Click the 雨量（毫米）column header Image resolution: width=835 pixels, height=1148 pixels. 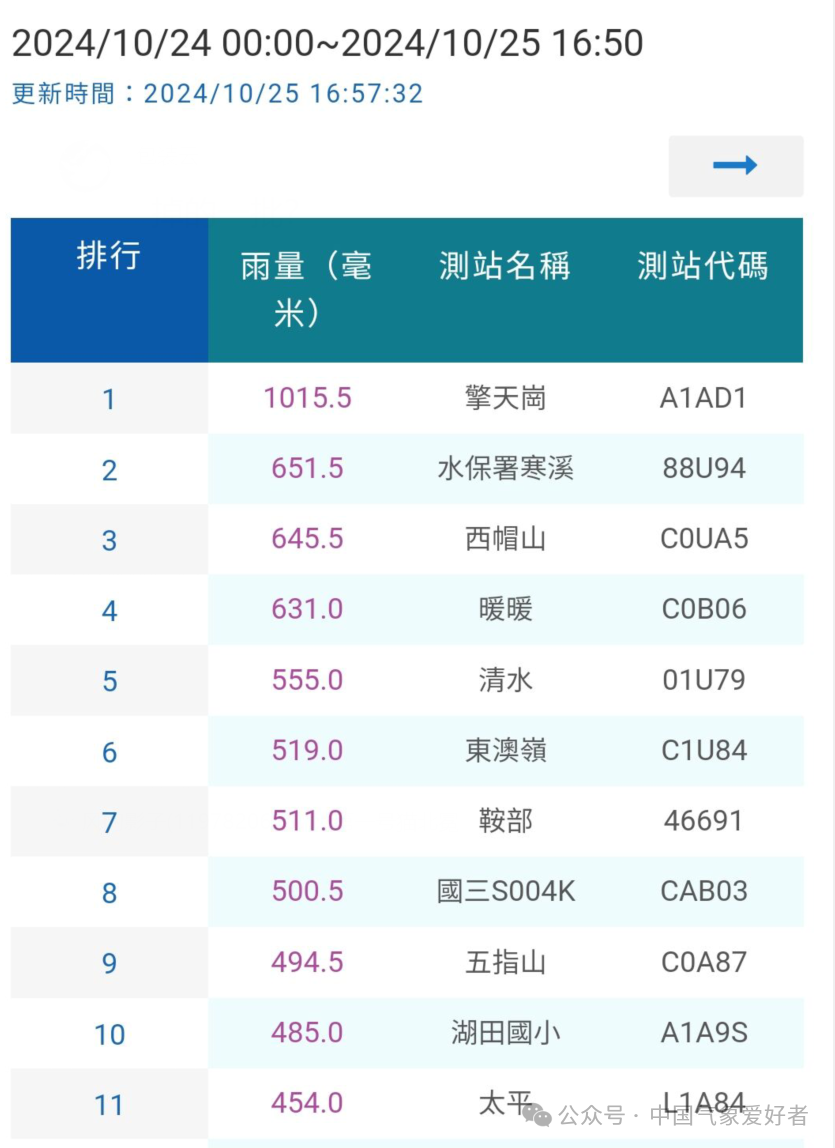click(307, 289)
